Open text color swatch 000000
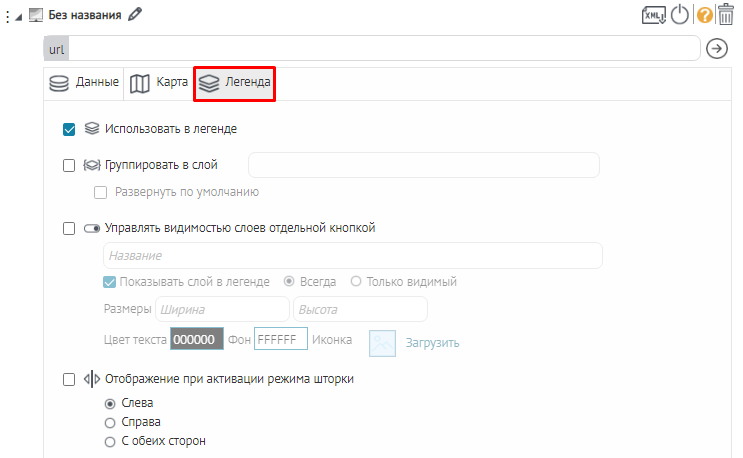 194,340
